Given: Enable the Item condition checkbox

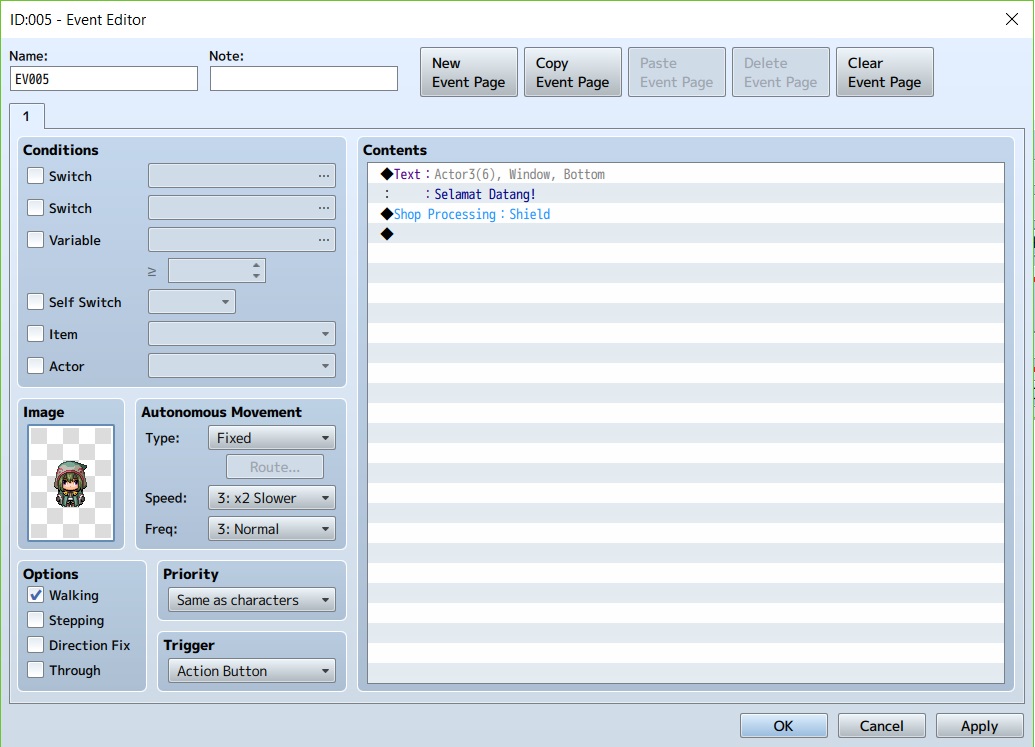Looking at the screenshot, I should click(36, 334).
